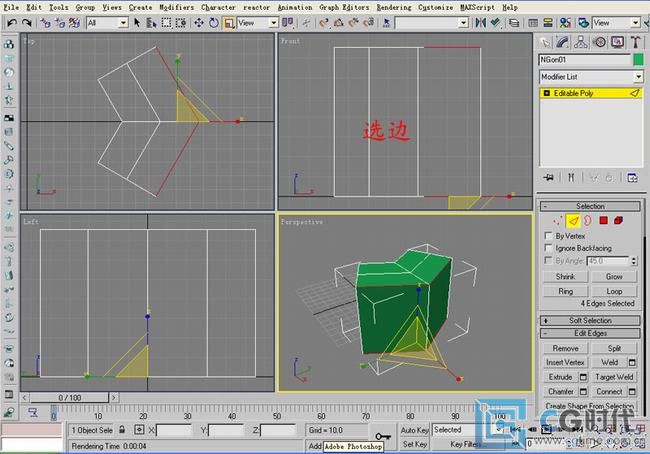Enable the Ignore Backfacing checkbox

tap(548, 248)
